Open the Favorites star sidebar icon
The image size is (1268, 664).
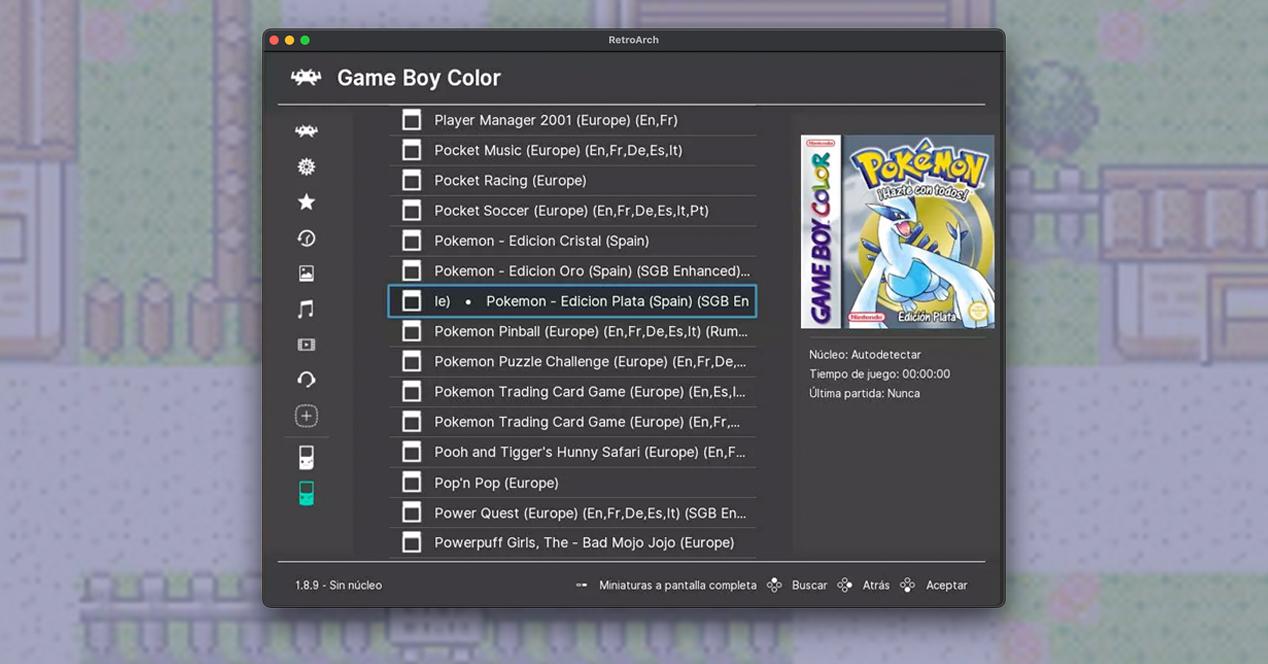pos(306,202)
